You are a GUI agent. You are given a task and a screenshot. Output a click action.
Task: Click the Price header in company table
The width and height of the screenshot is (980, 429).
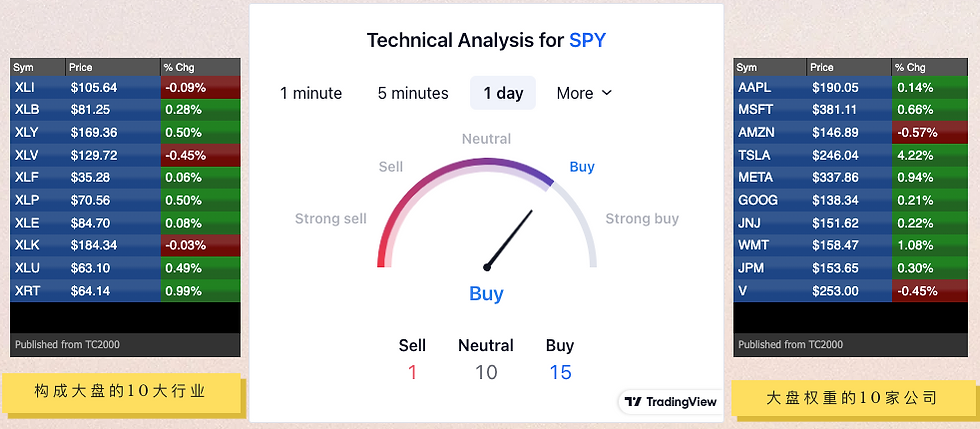point(822,68)
